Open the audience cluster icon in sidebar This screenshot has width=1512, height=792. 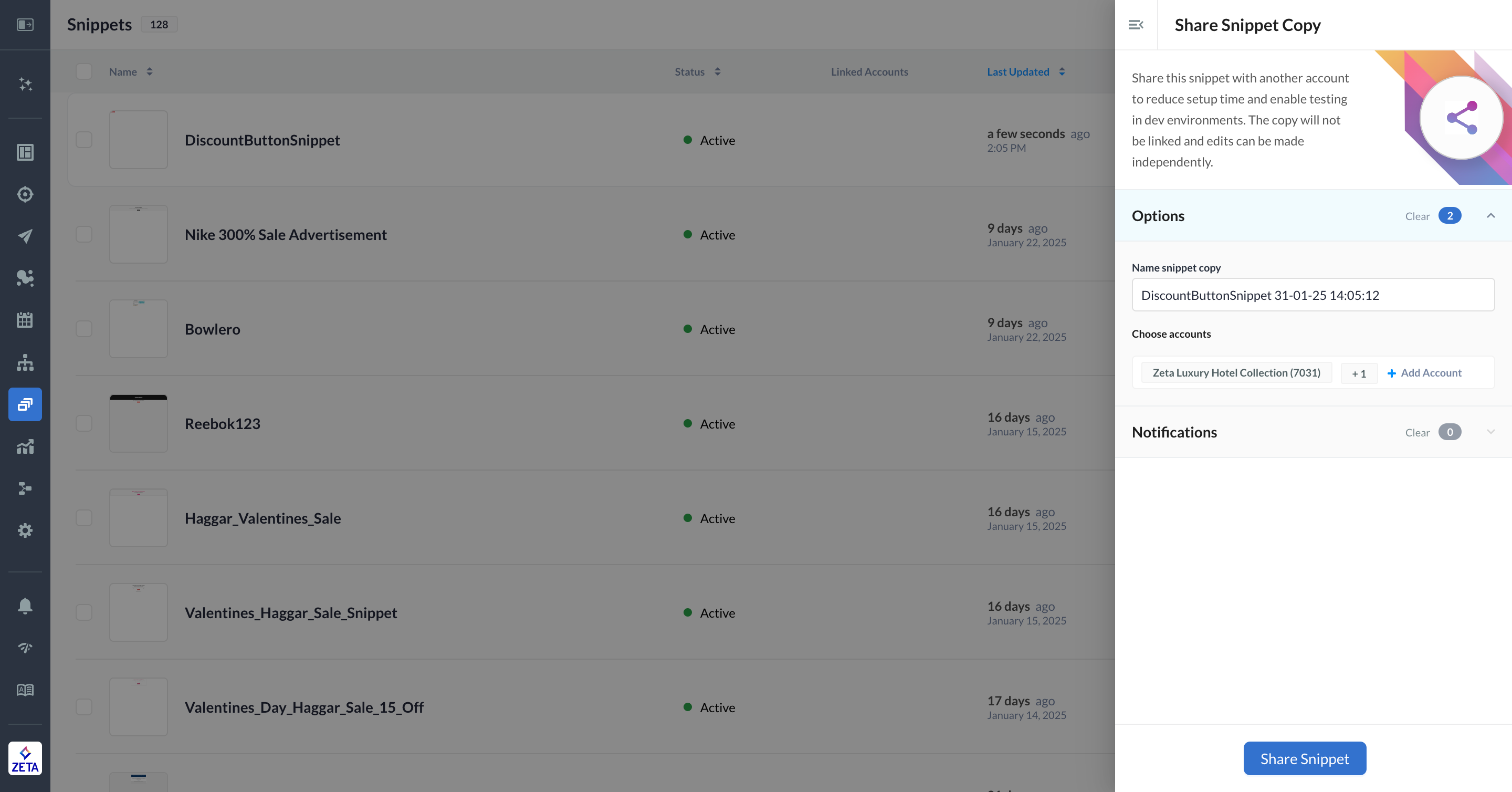(25, 278)
